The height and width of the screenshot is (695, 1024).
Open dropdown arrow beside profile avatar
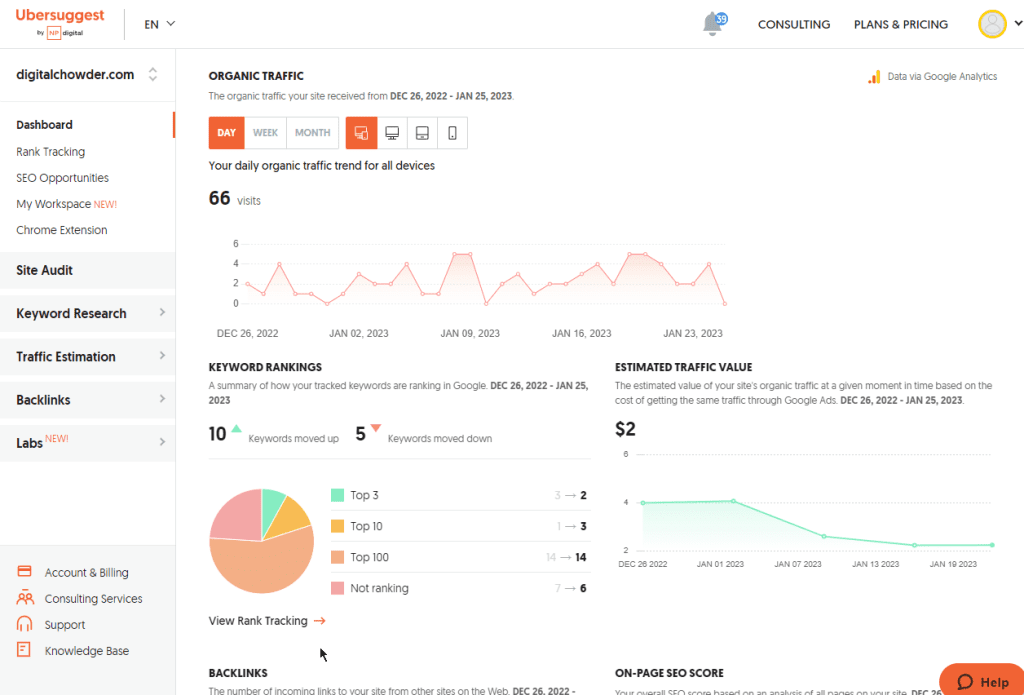point(1017,23)
